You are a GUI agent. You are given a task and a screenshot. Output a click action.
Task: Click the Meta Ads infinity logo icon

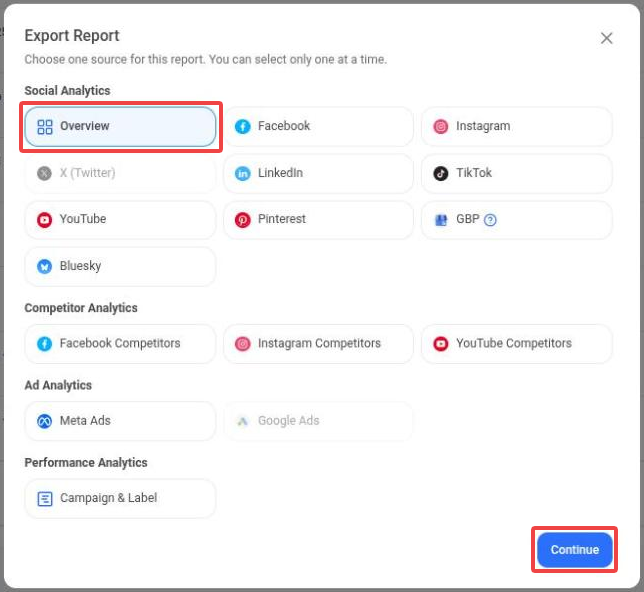click(44, 422)
